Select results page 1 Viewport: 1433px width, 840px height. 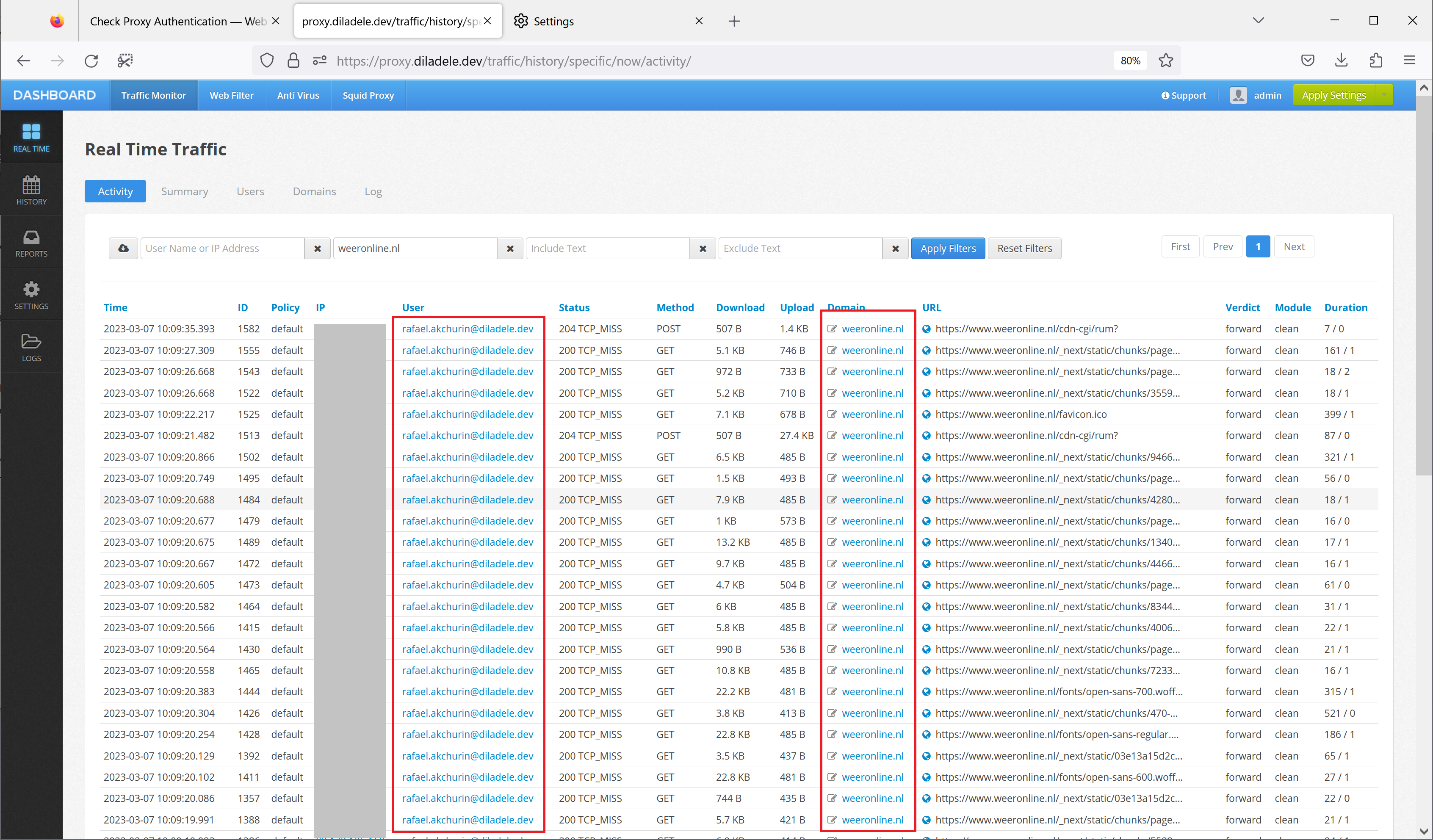(1258, 247)
